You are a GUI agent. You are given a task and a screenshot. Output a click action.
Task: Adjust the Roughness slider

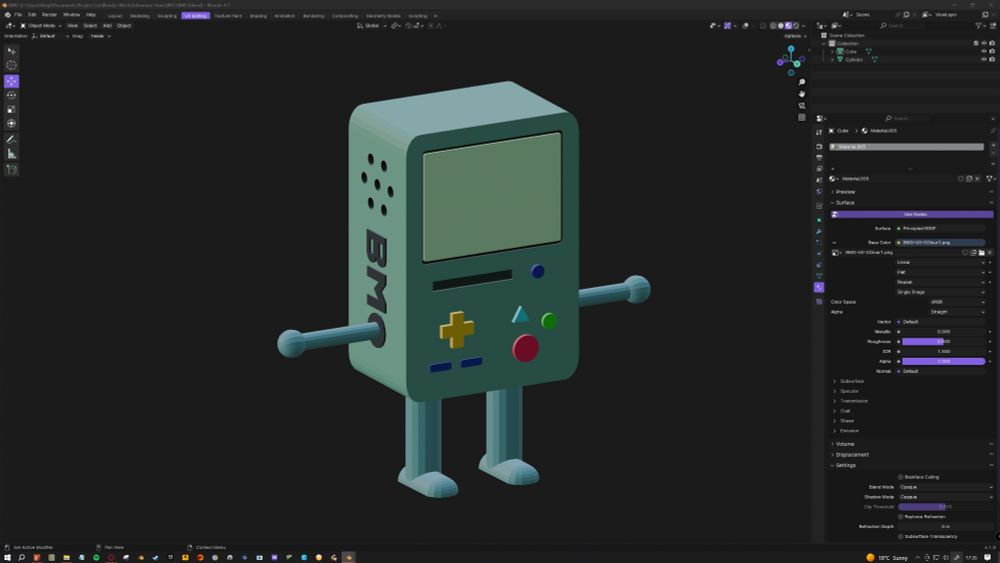coord(943,341)
